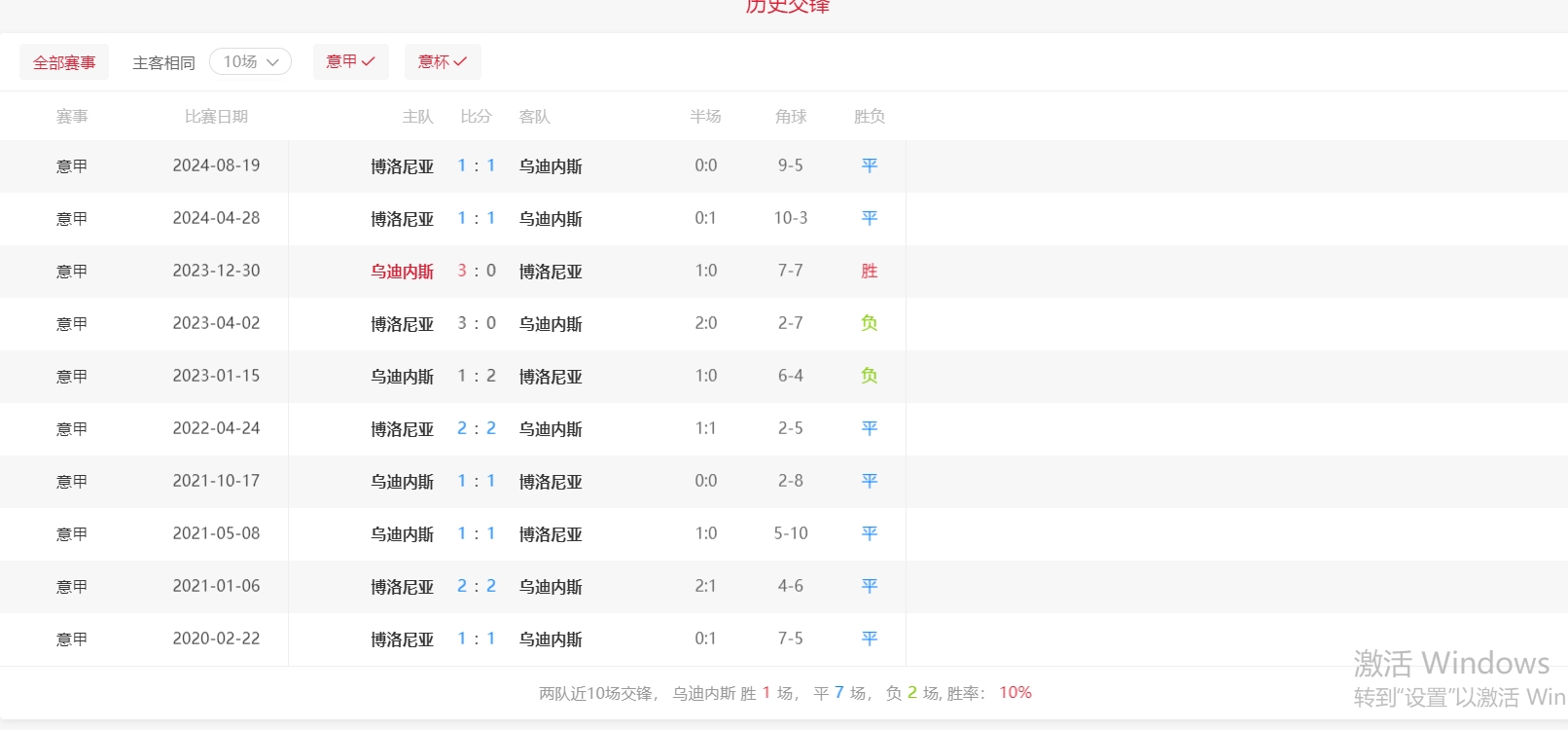Screen dimensions: 1568x730
Task: Click the 1:2 score of 2023-01-15 match
Action: (477, 376)
